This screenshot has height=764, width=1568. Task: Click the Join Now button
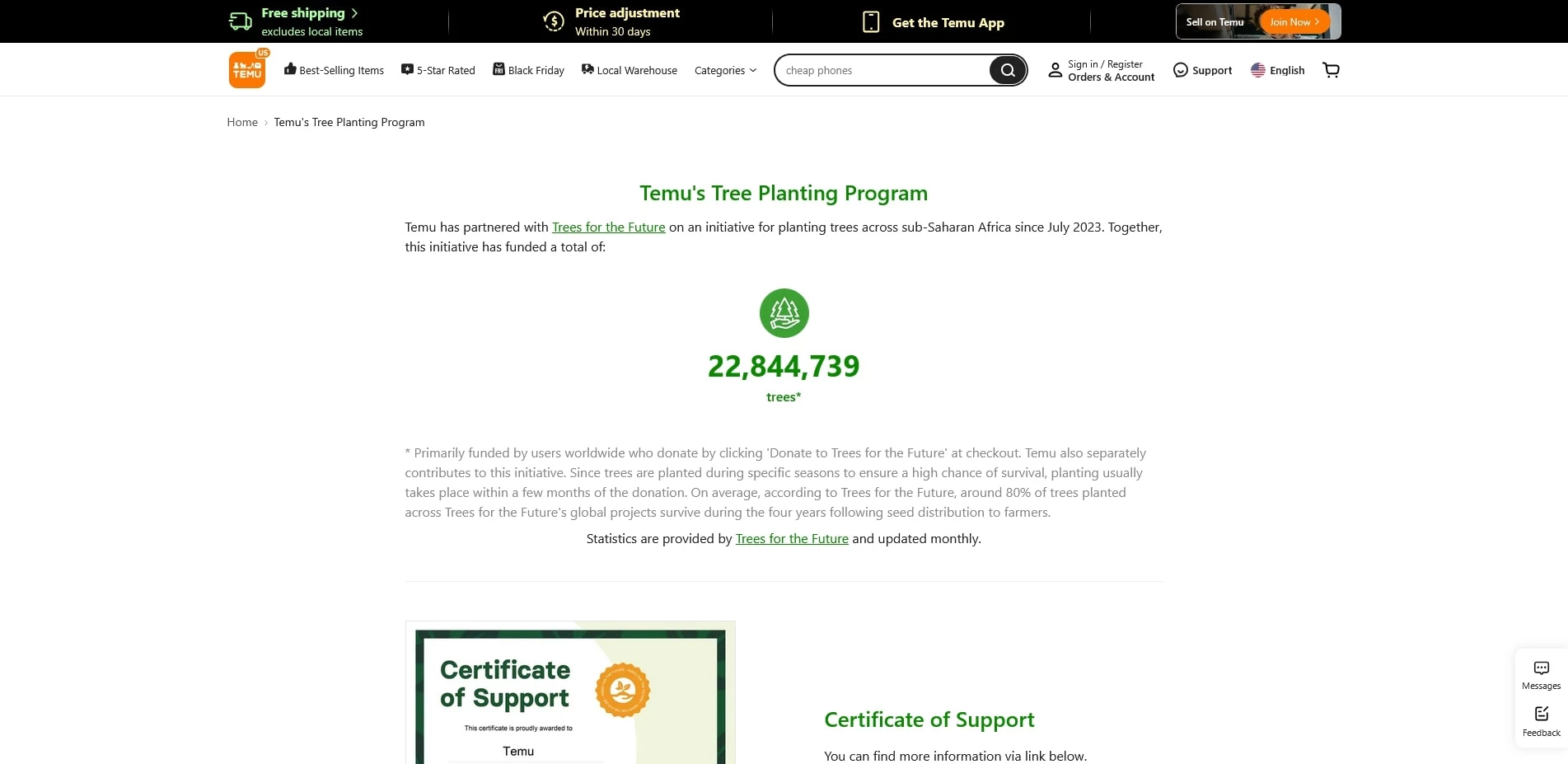coord(1294,22)
